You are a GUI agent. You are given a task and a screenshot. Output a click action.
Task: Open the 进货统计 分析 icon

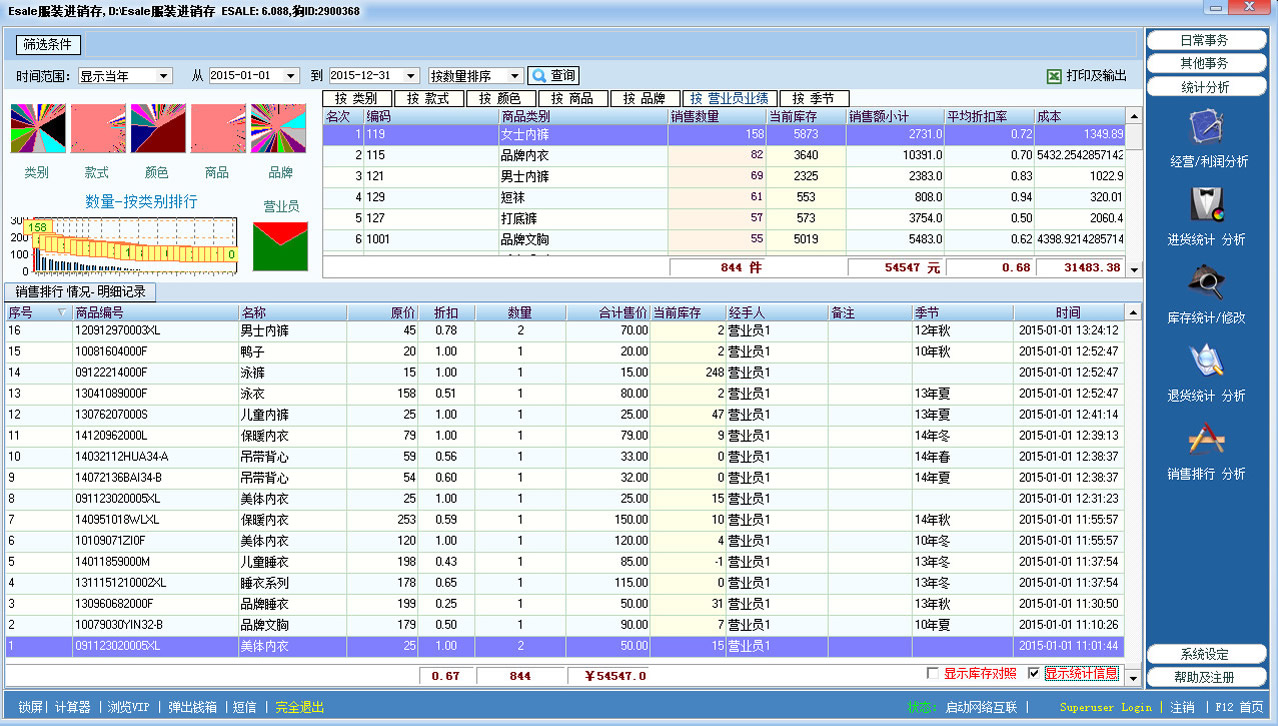1207,205
